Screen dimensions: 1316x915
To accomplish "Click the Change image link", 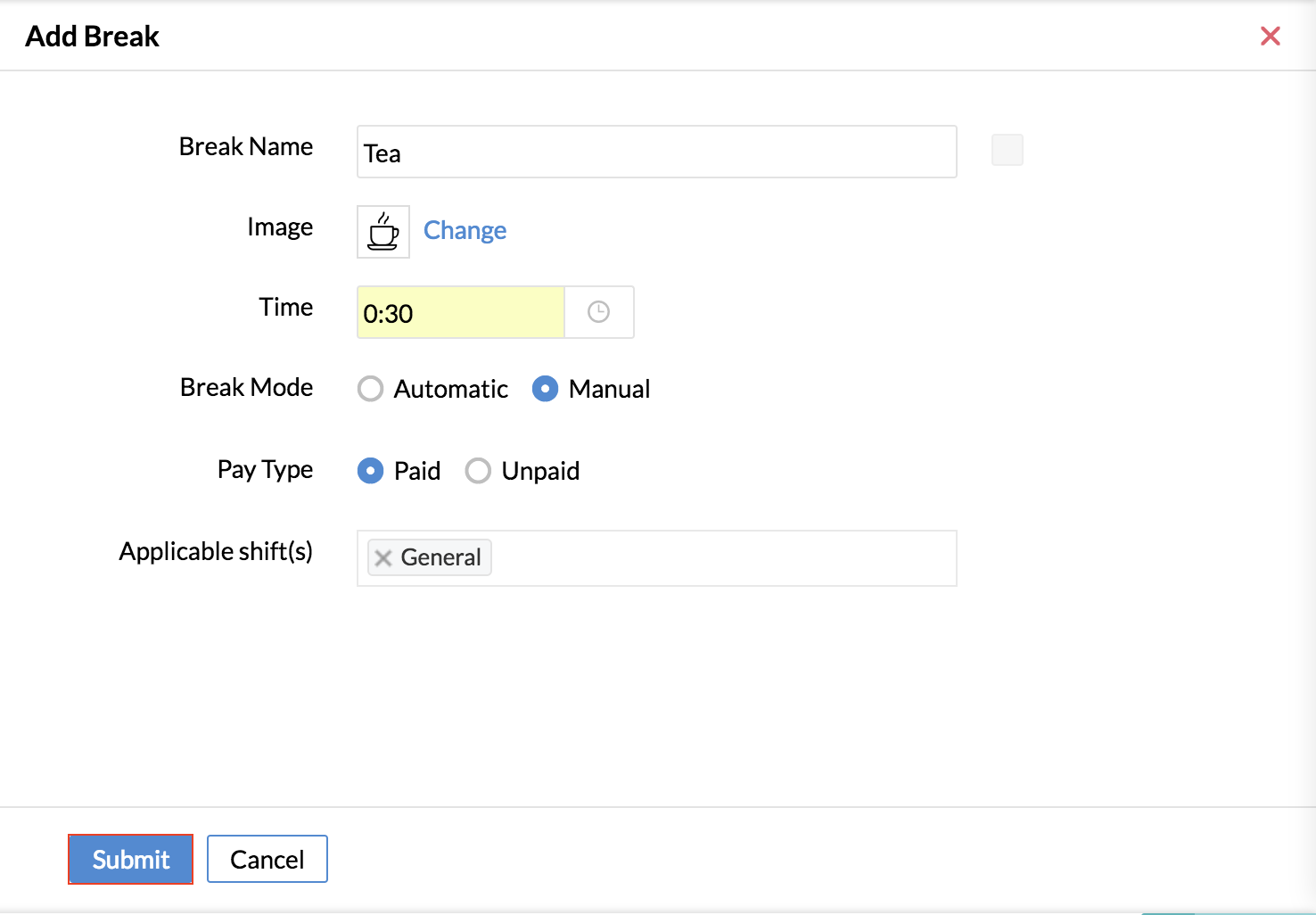I will click(x=465, y=231).
